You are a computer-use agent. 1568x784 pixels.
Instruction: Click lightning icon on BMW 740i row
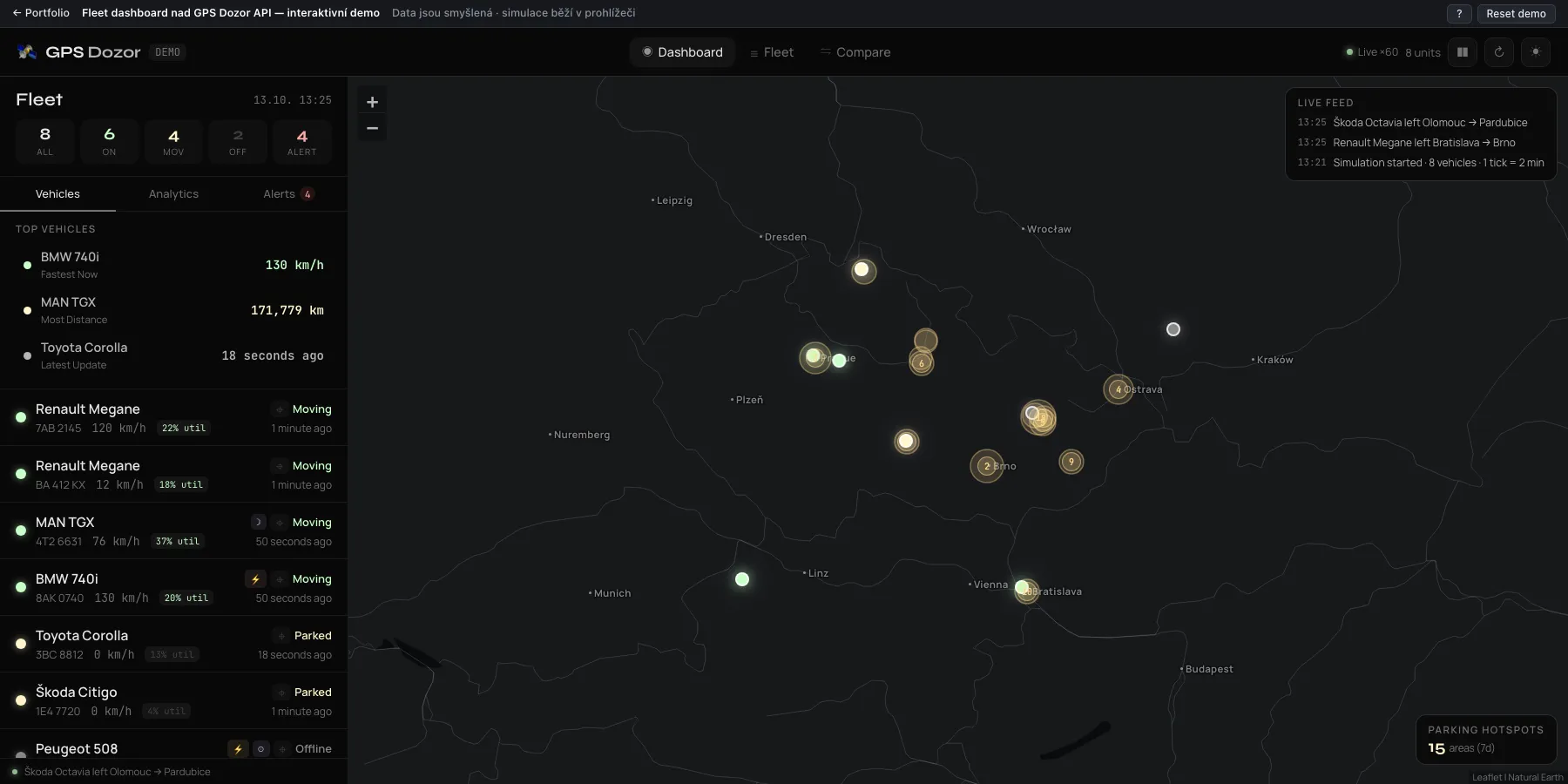(x=255, y=579)
